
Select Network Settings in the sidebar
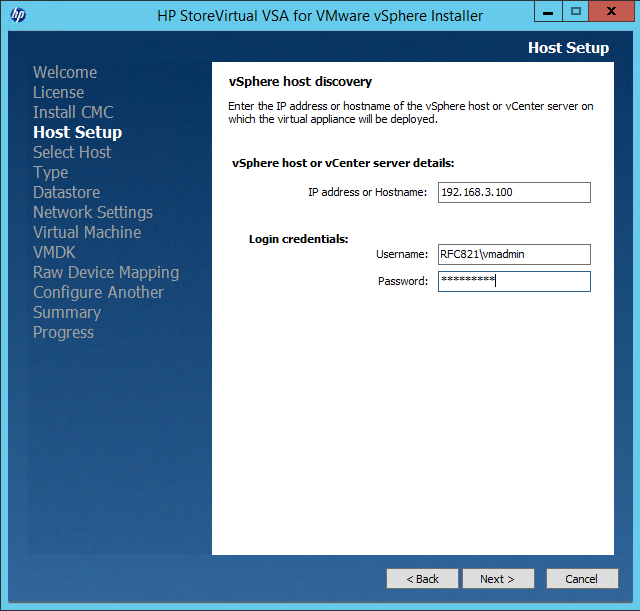pos(93,213)
